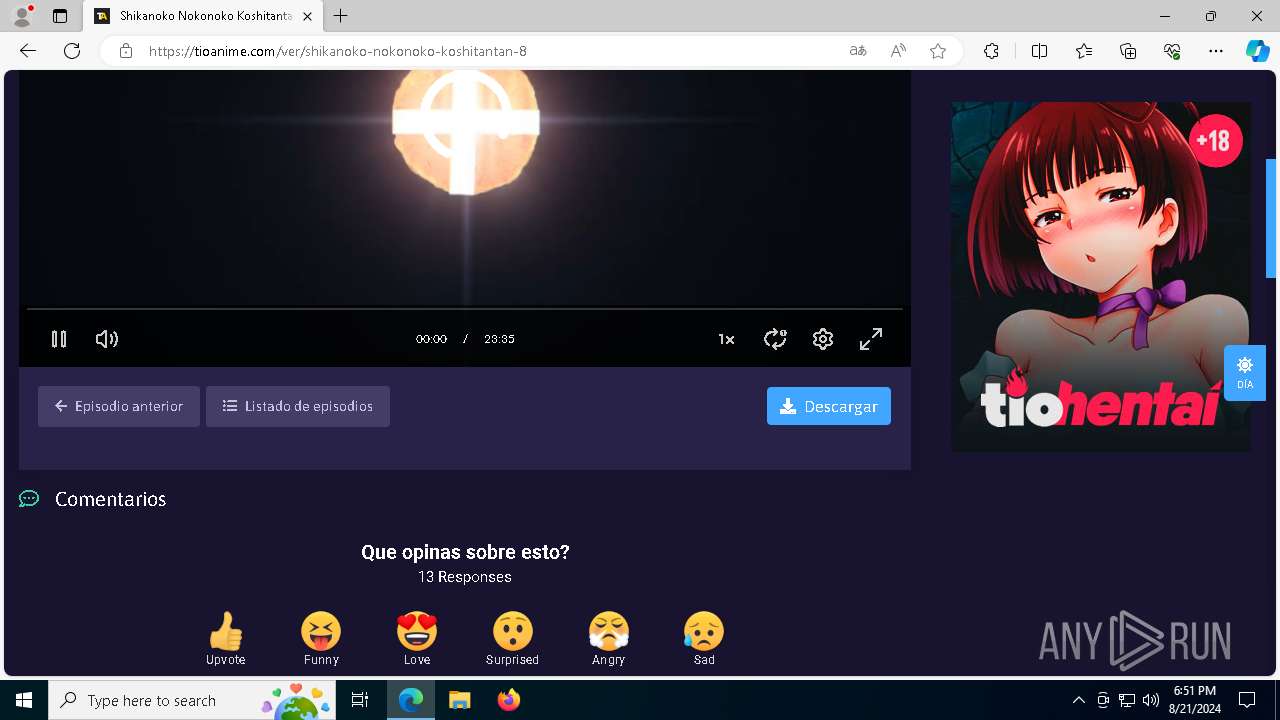Go back in browser
The height and width of the screenshot is (720, 1280).
coord(28,51)
